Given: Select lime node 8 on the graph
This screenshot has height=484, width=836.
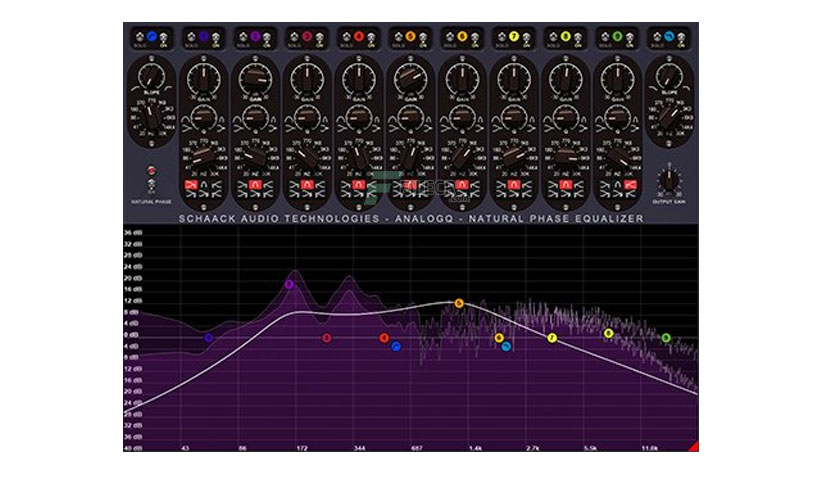Looking at the screenshot, I should coord(608,334).
